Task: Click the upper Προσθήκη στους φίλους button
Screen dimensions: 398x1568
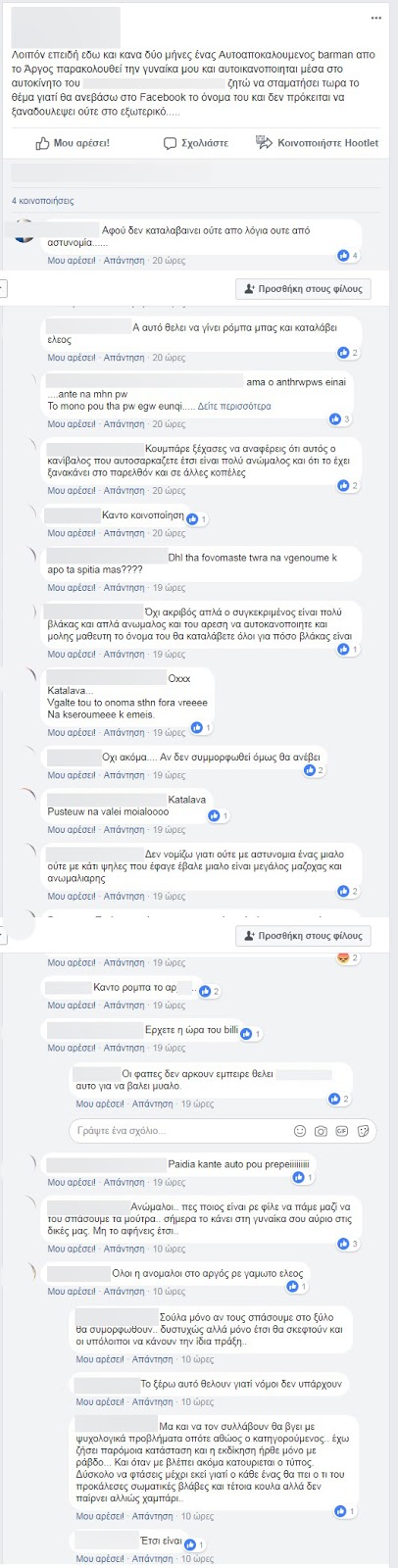Action: coord(304,289)
